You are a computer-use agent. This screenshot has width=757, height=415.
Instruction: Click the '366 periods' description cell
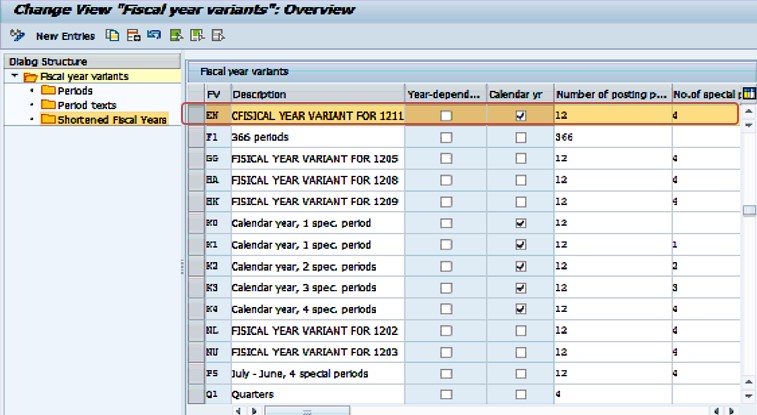317,137
